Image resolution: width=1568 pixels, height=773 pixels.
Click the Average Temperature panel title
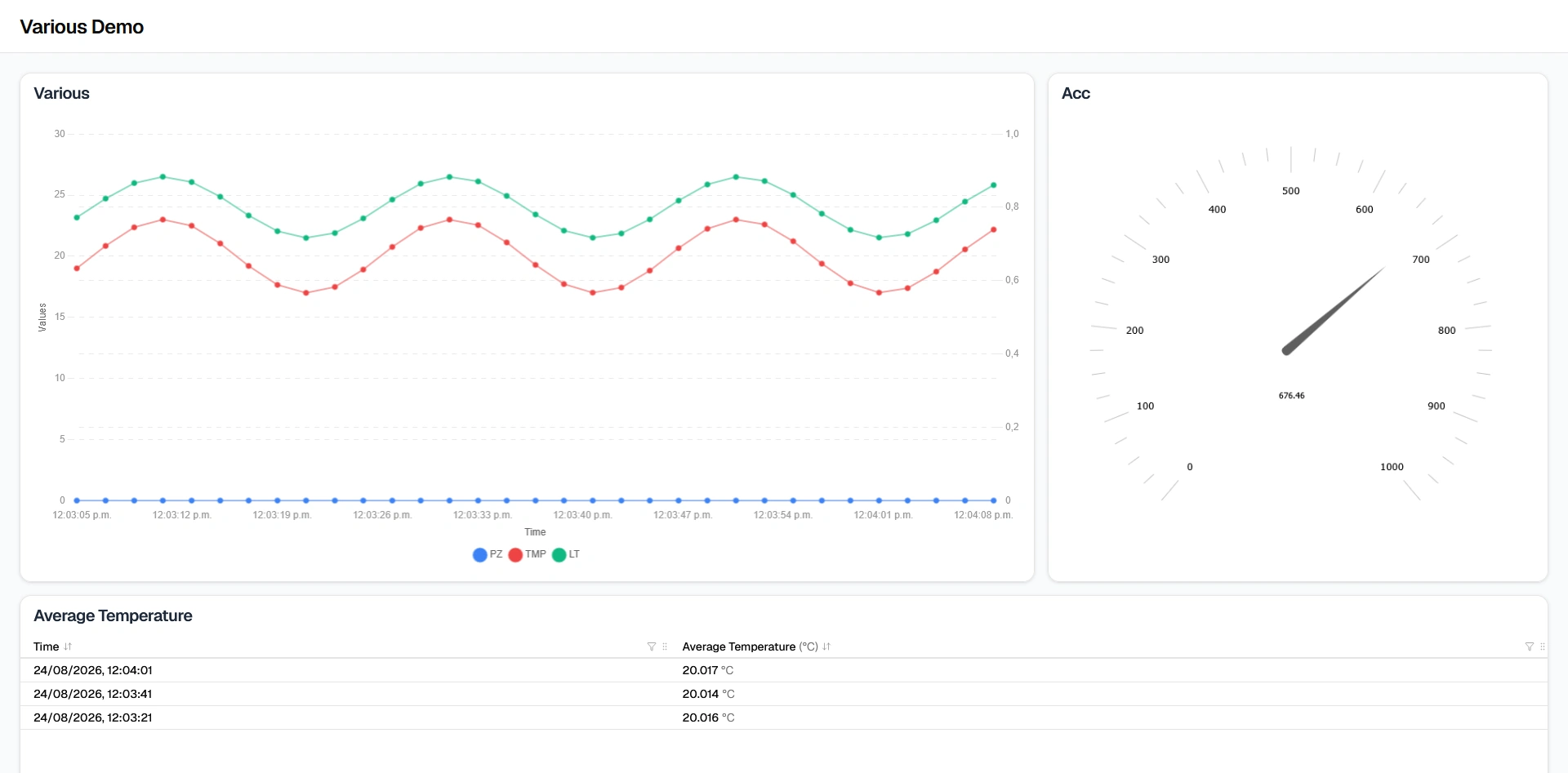click(x=113, y=615)
